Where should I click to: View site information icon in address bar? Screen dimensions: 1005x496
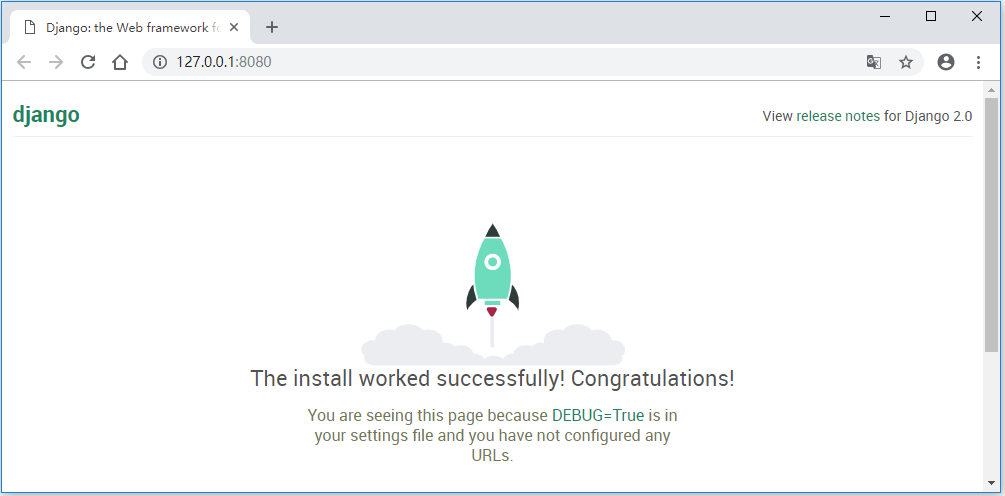(x=160, y=62)
